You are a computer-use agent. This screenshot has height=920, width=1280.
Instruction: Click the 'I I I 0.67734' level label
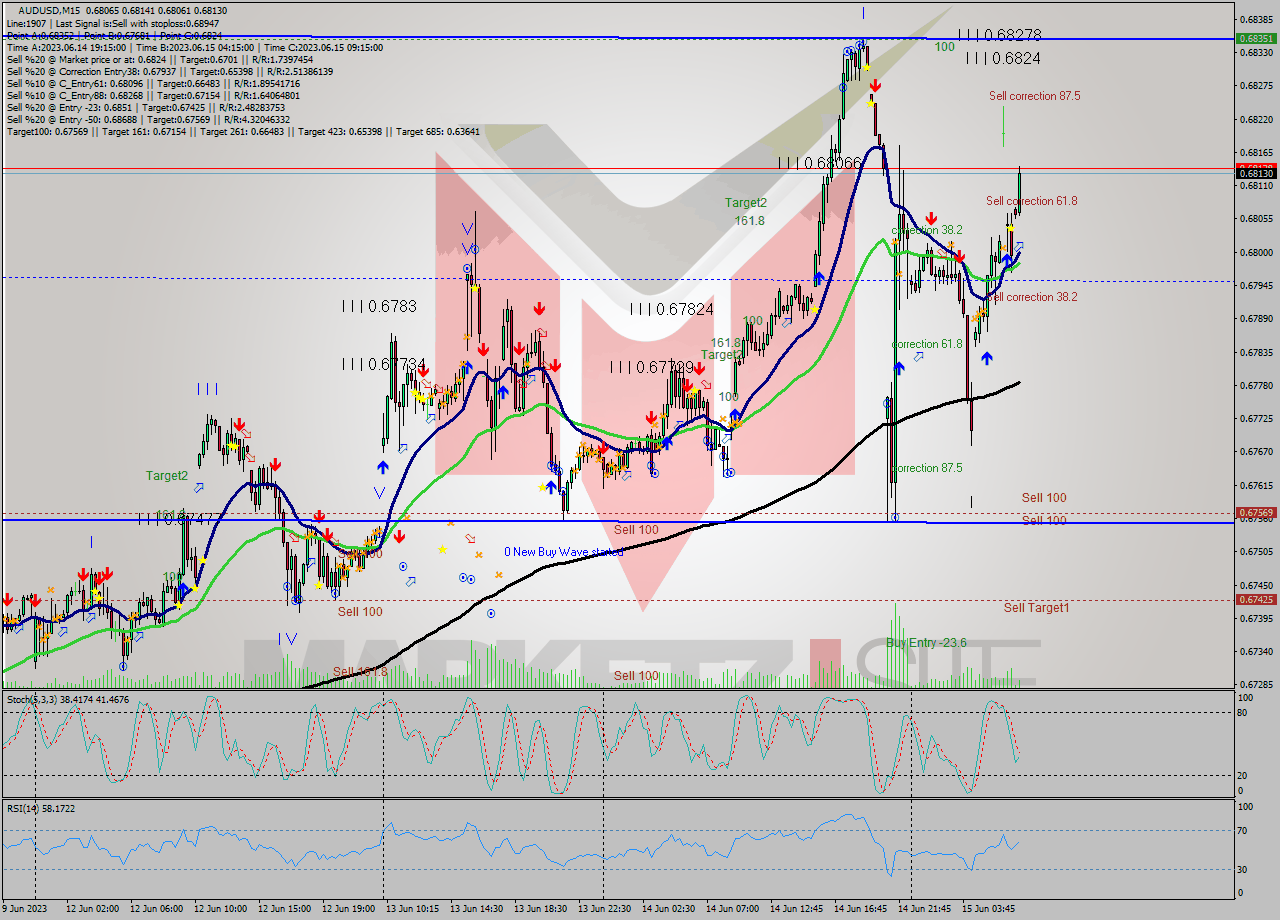pos(383,365)
